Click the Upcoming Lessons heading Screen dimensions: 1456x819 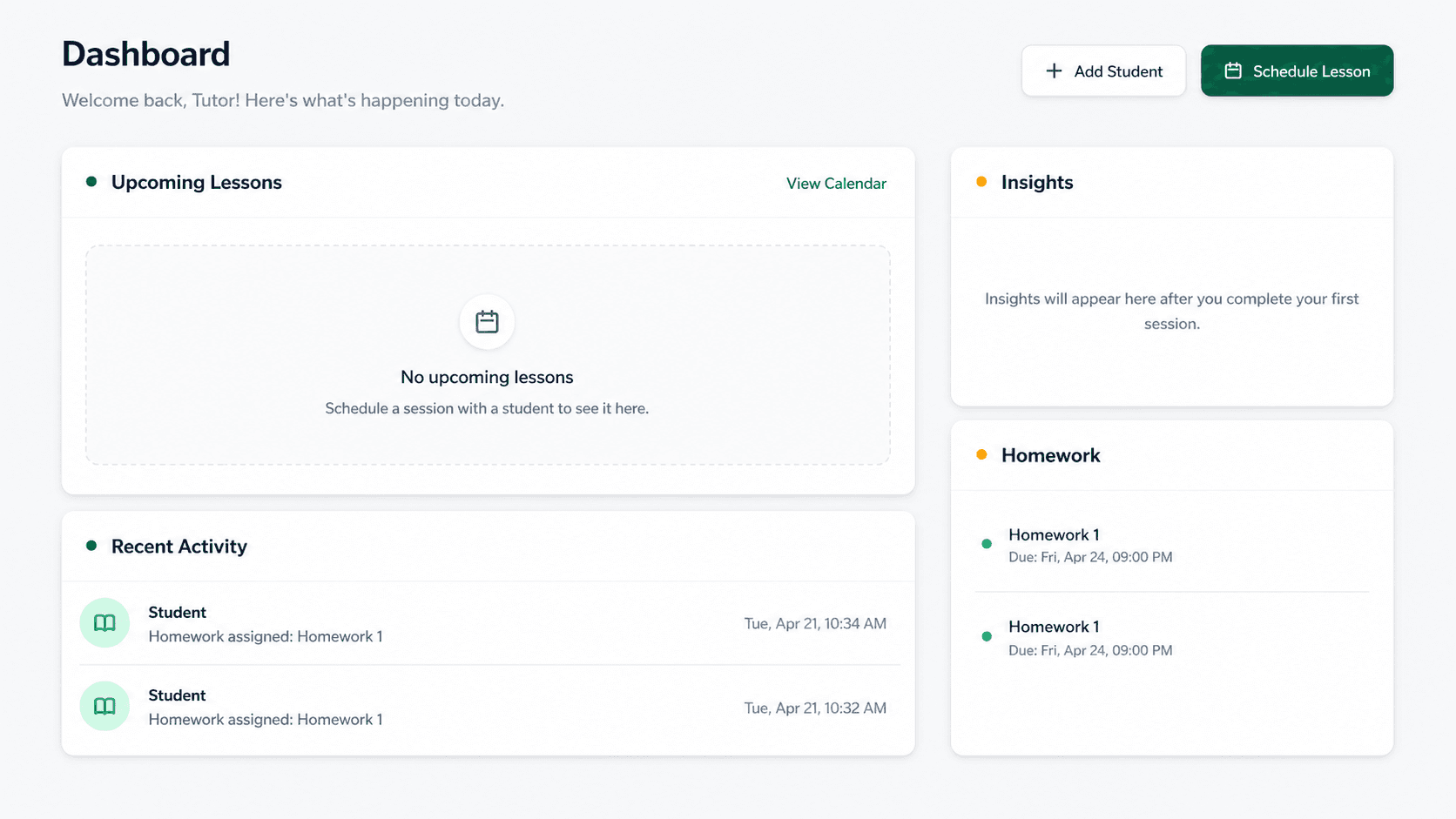click(x=197, y=182)
